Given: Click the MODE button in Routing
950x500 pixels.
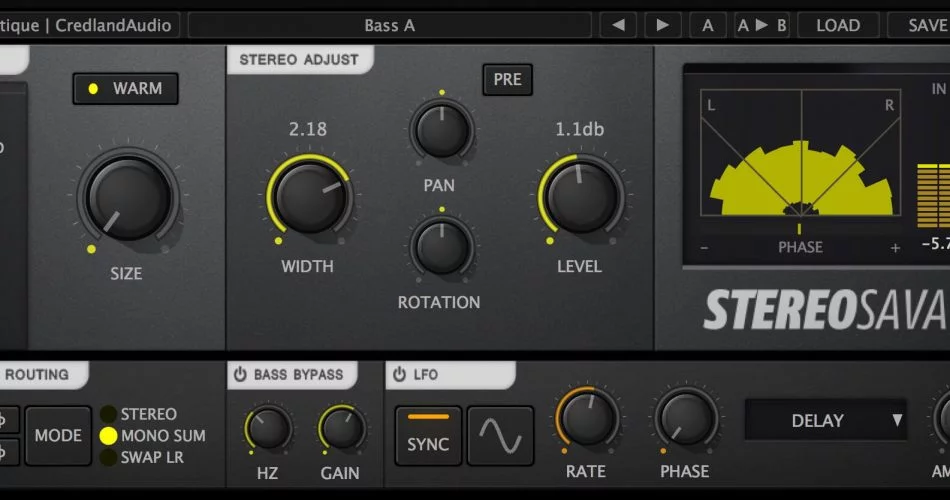Looking at the screenshot, I should click(x=58, y=435).
